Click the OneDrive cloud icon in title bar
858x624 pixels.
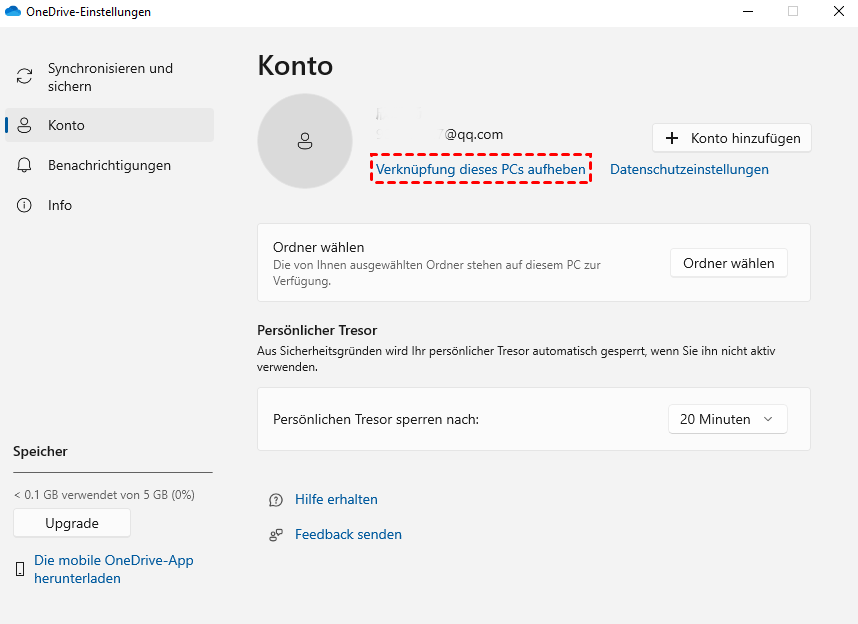(x=13, y=12)
